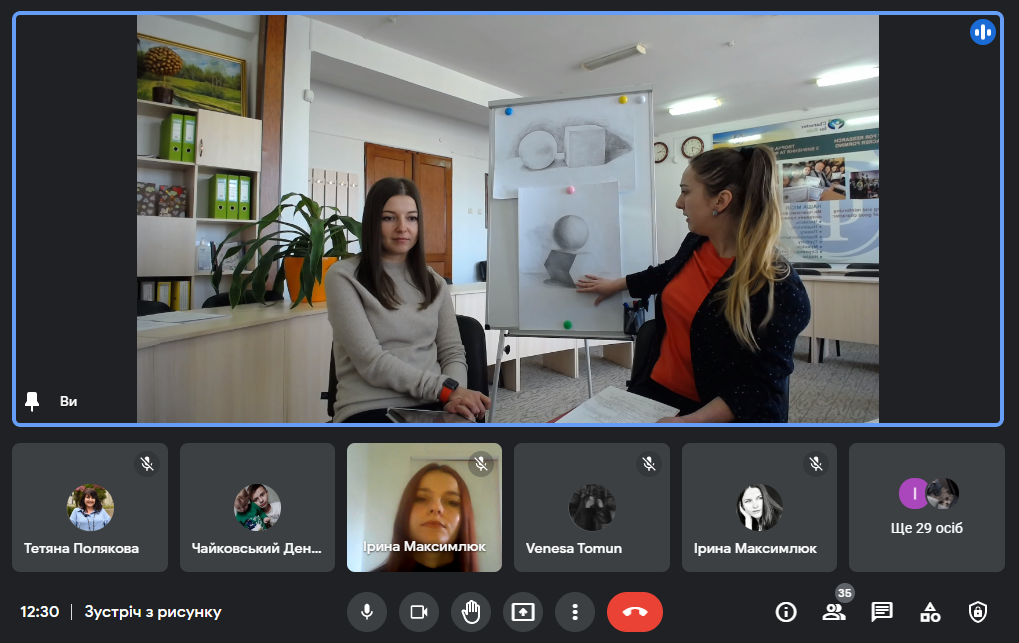Open host controls lock icon
Image resolution: width=1019 pixels, height=643 pixels.
coord(978,612)
